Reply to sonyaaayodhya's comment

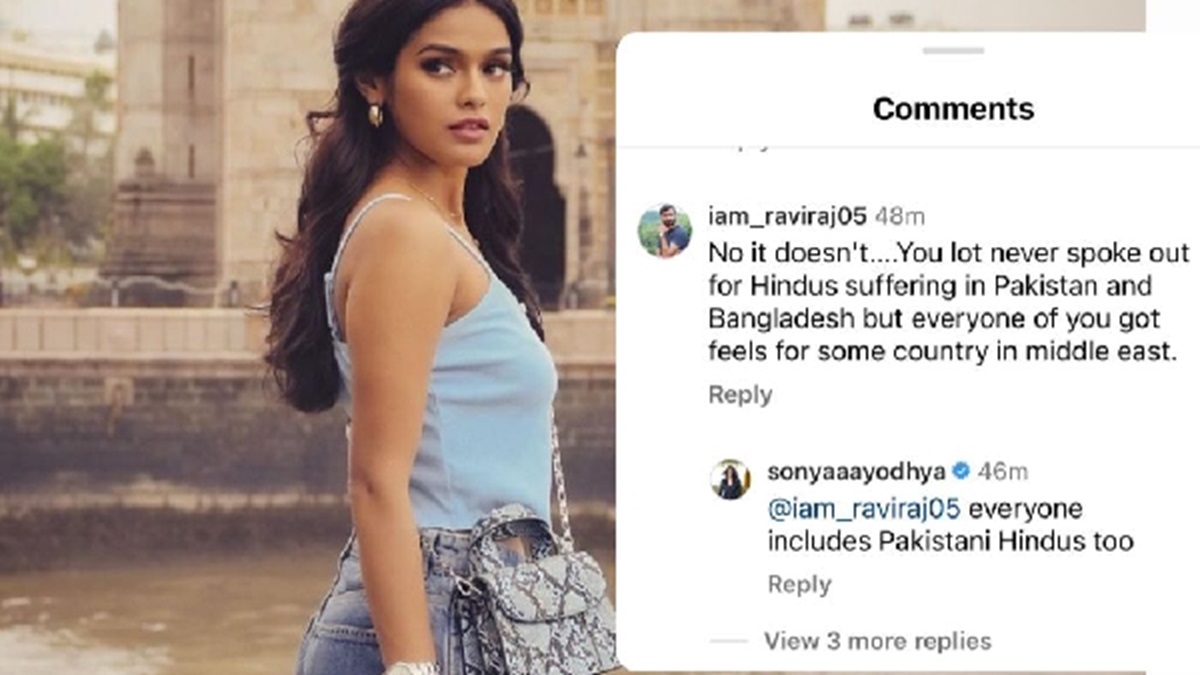(x=799, y=585)
